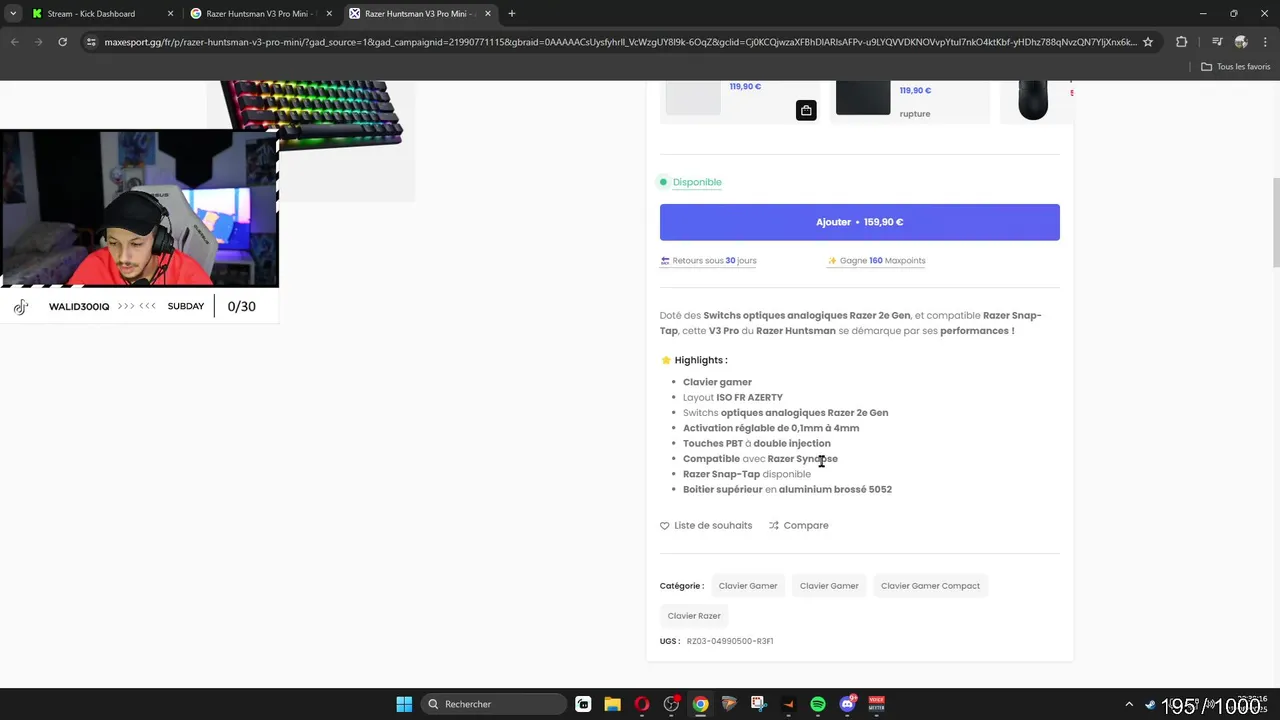View site information icon in address bar
This screenshot has height=720, width=1280.
tap(91, 42)
